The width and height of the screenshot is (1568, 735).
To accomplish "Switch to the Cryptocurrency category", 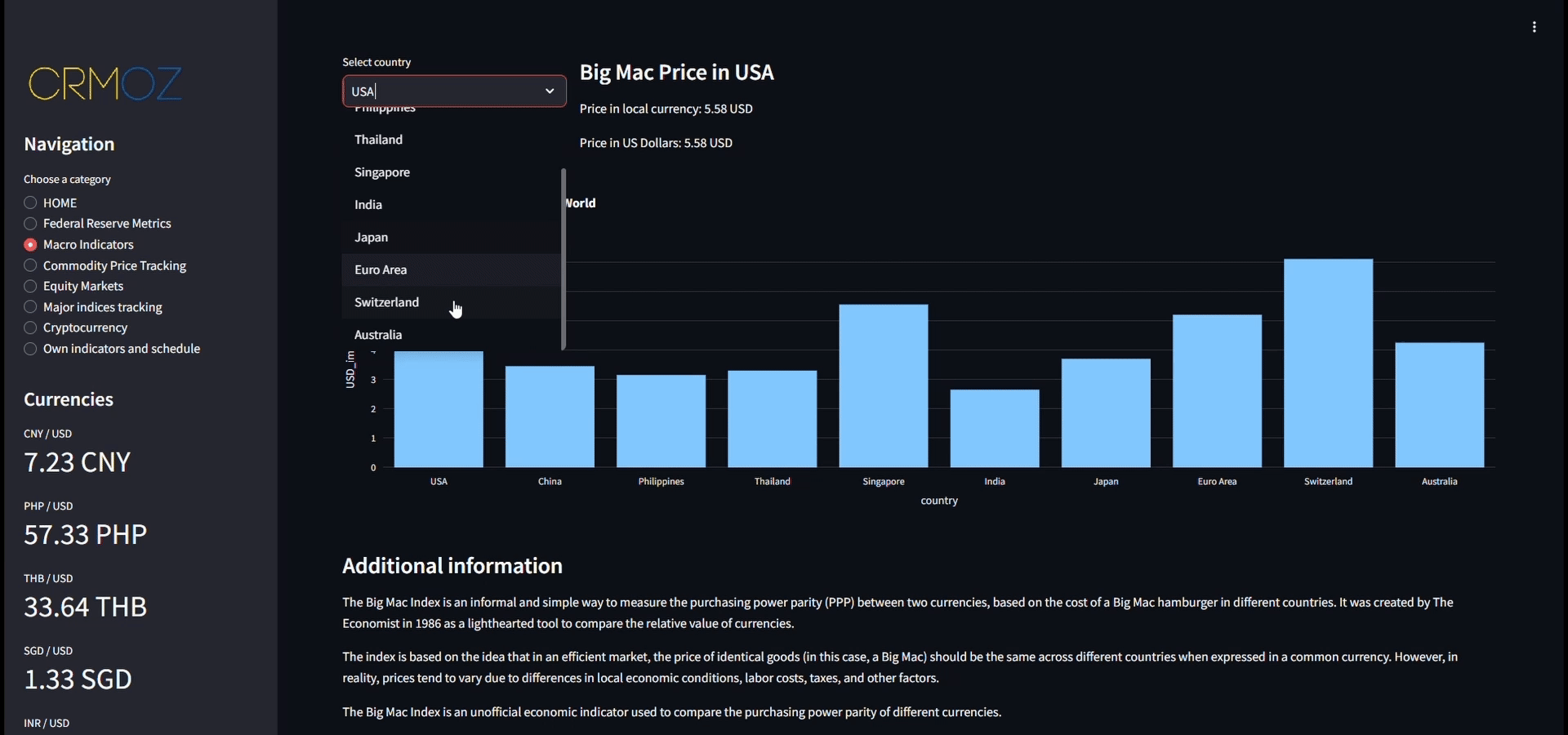I will point(31,327).
